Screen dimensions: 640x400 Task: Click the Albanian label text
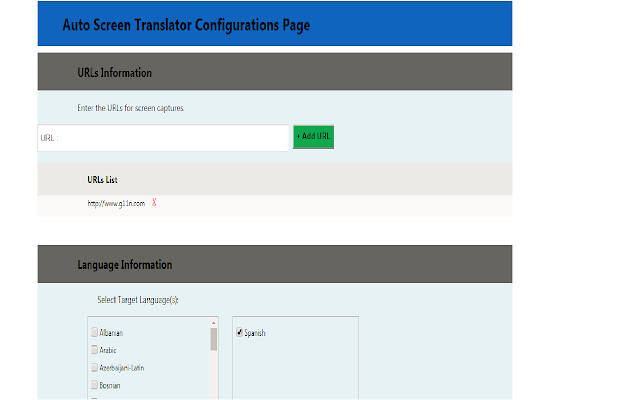tap(111, 333)
